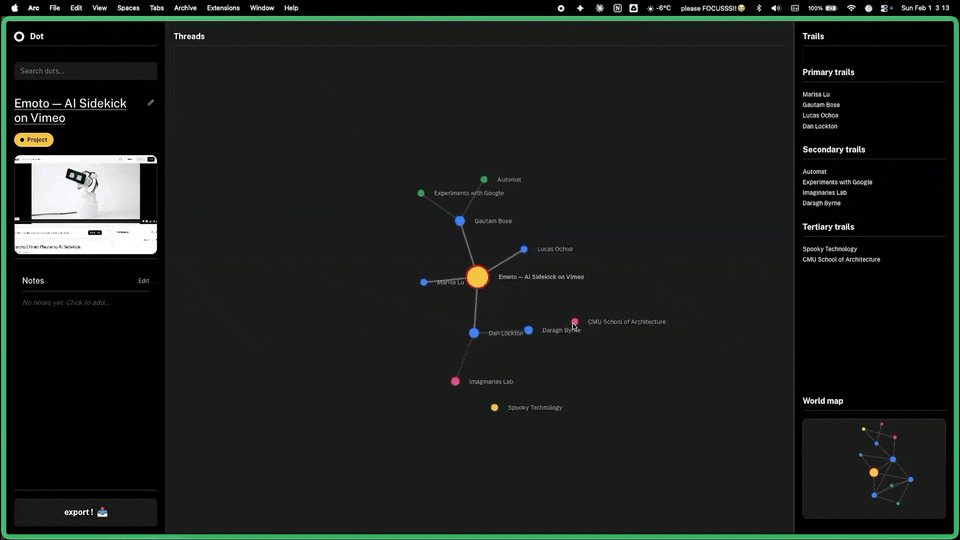Select the blue Lucas Ochoa node
This screenshot has height=540, width=960.
pyautogui.click(x=524, y=249)
